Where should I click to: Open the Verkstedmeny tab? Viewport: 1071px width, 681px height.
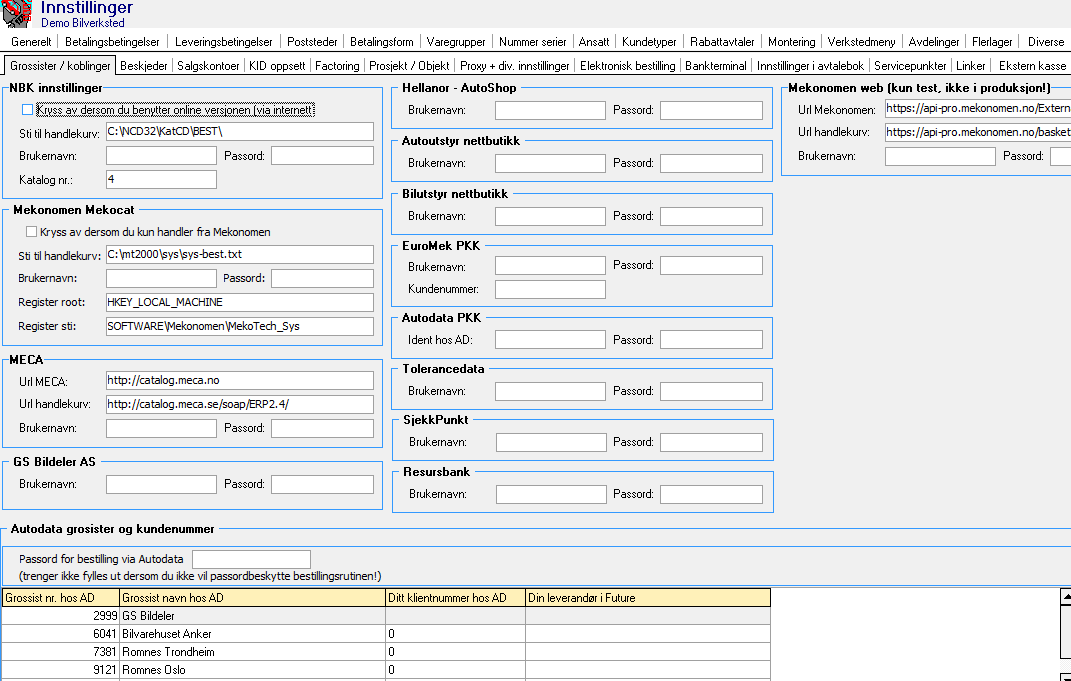(861, 42)
